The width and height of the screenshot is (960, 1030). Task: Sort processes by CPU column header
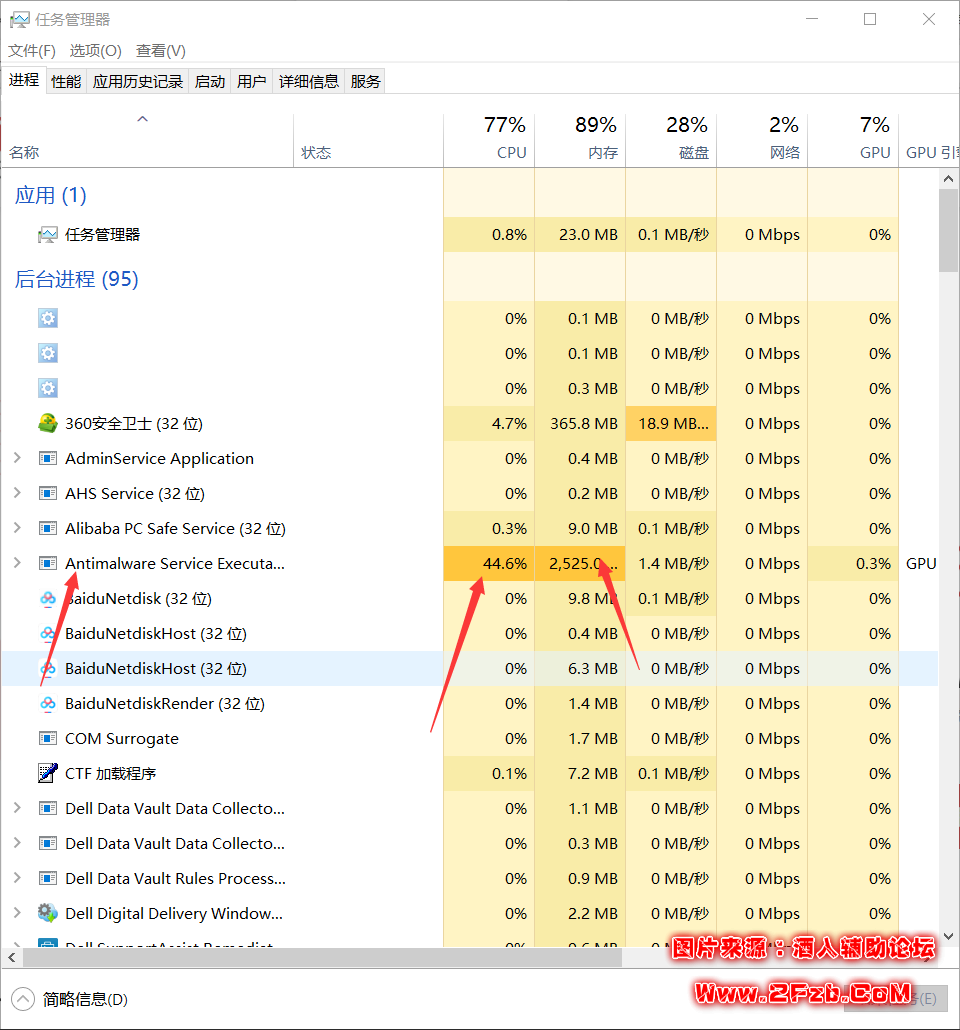pos(489,140)
